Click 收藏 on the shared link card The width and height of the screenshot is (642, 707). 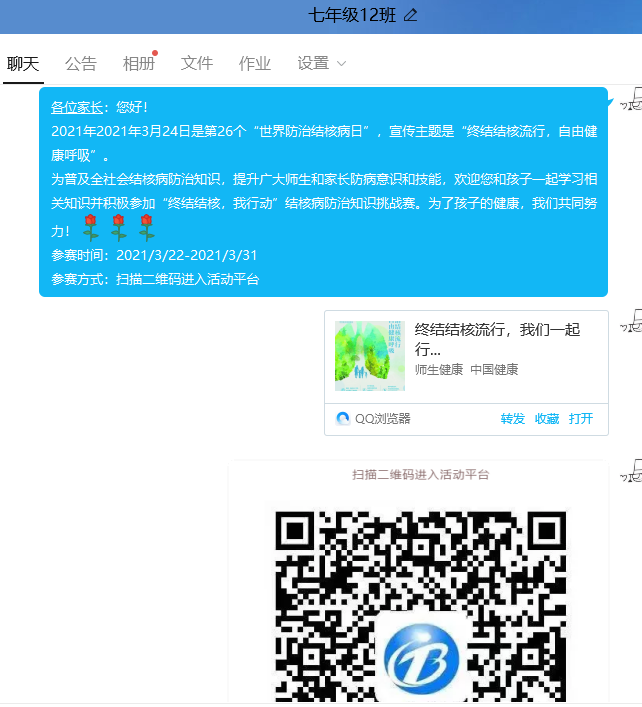click(547, 418)
